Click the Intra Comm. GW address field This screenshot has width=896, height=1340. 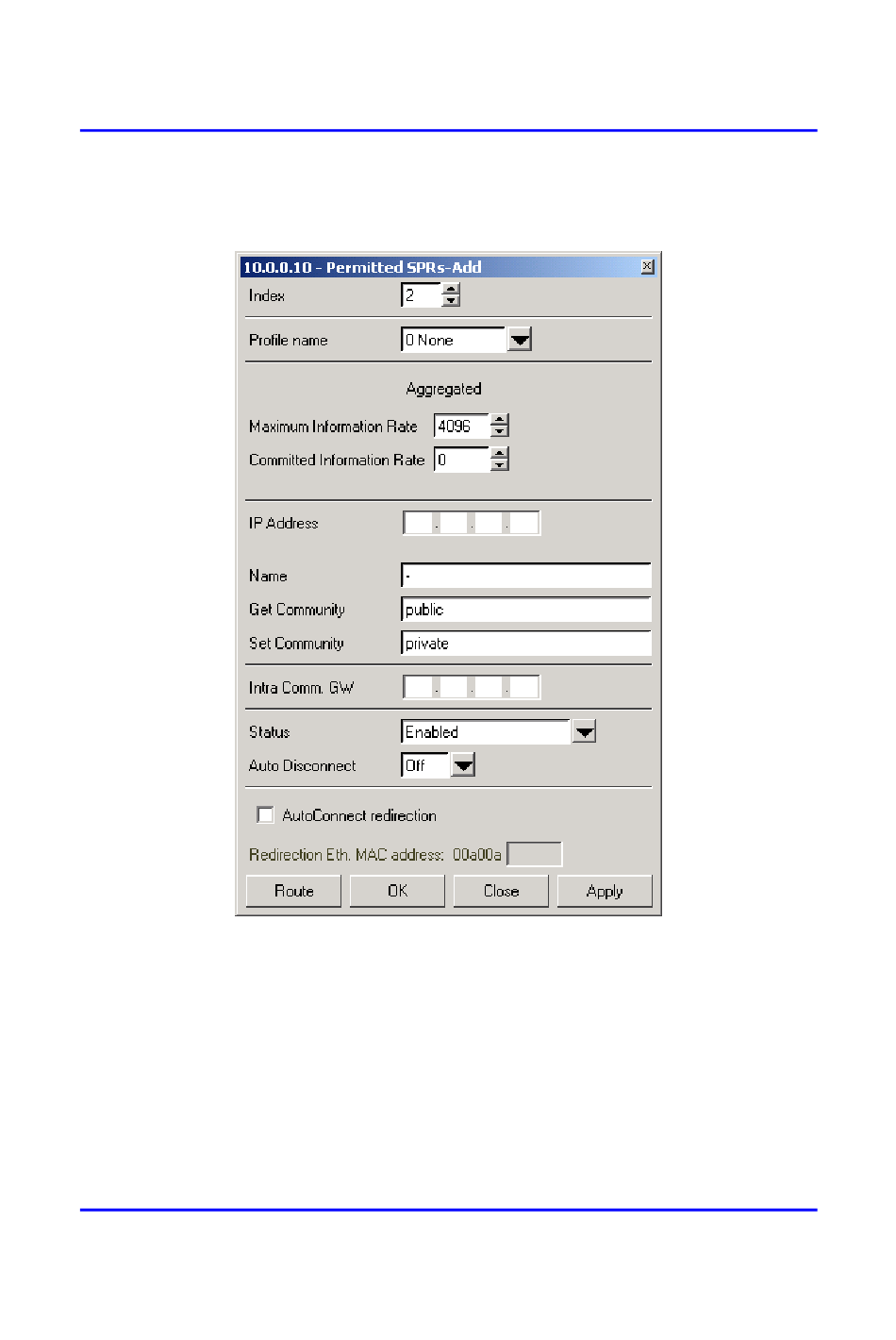click(472, 687)
